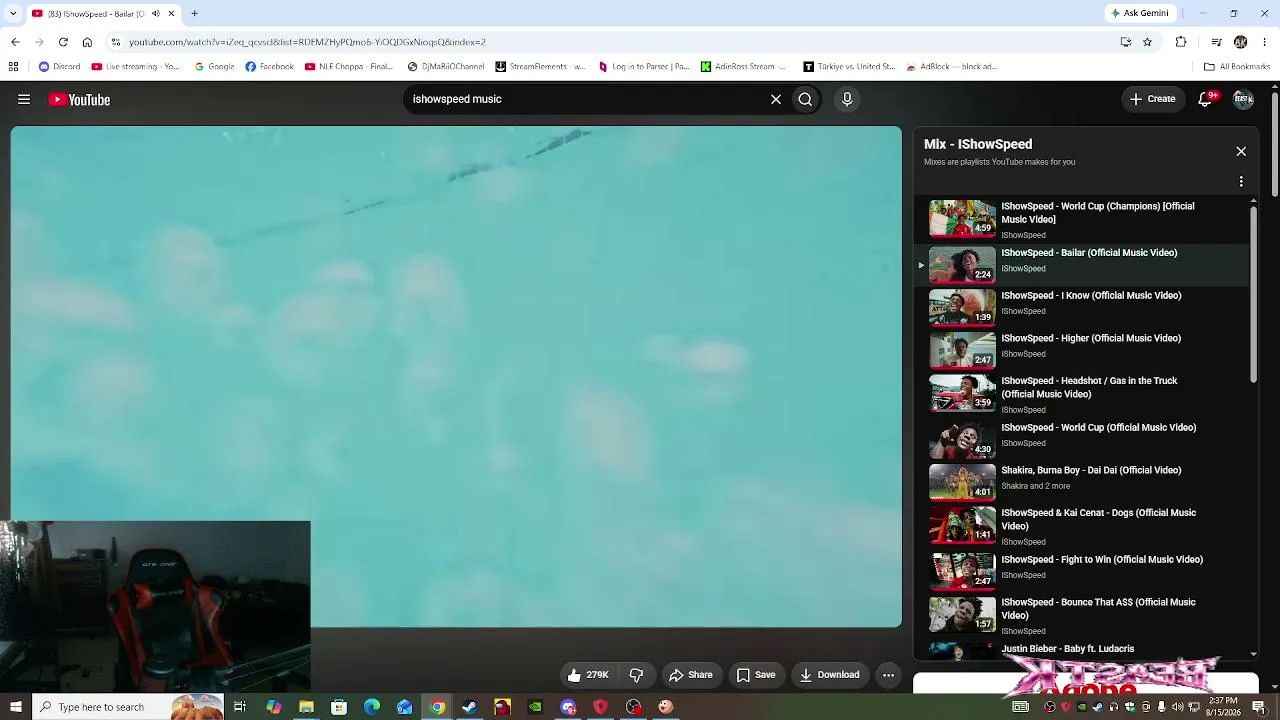Image resolution: width=1280 pixels, height=720 pixels.
Task: Play World Cup (Champions) thumbnail in the mix
Action: point(962,218)
